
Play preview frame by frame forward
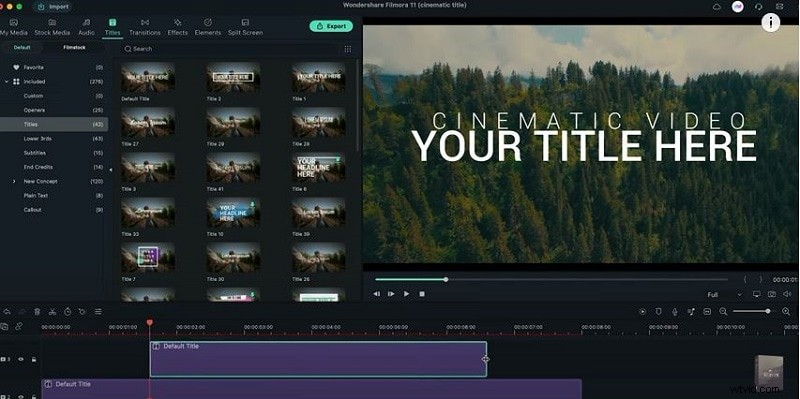(391, 294)
